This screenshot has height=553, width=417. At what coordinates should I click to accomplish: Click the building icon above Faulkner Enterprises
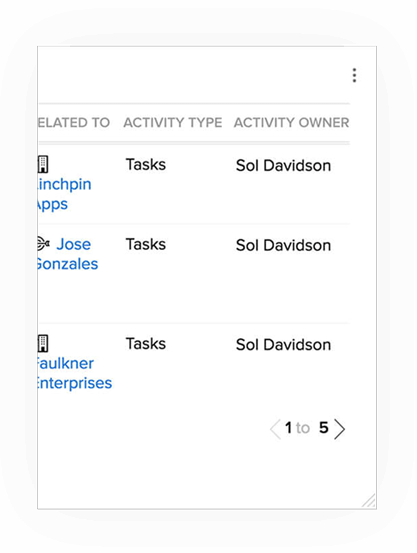43,344
